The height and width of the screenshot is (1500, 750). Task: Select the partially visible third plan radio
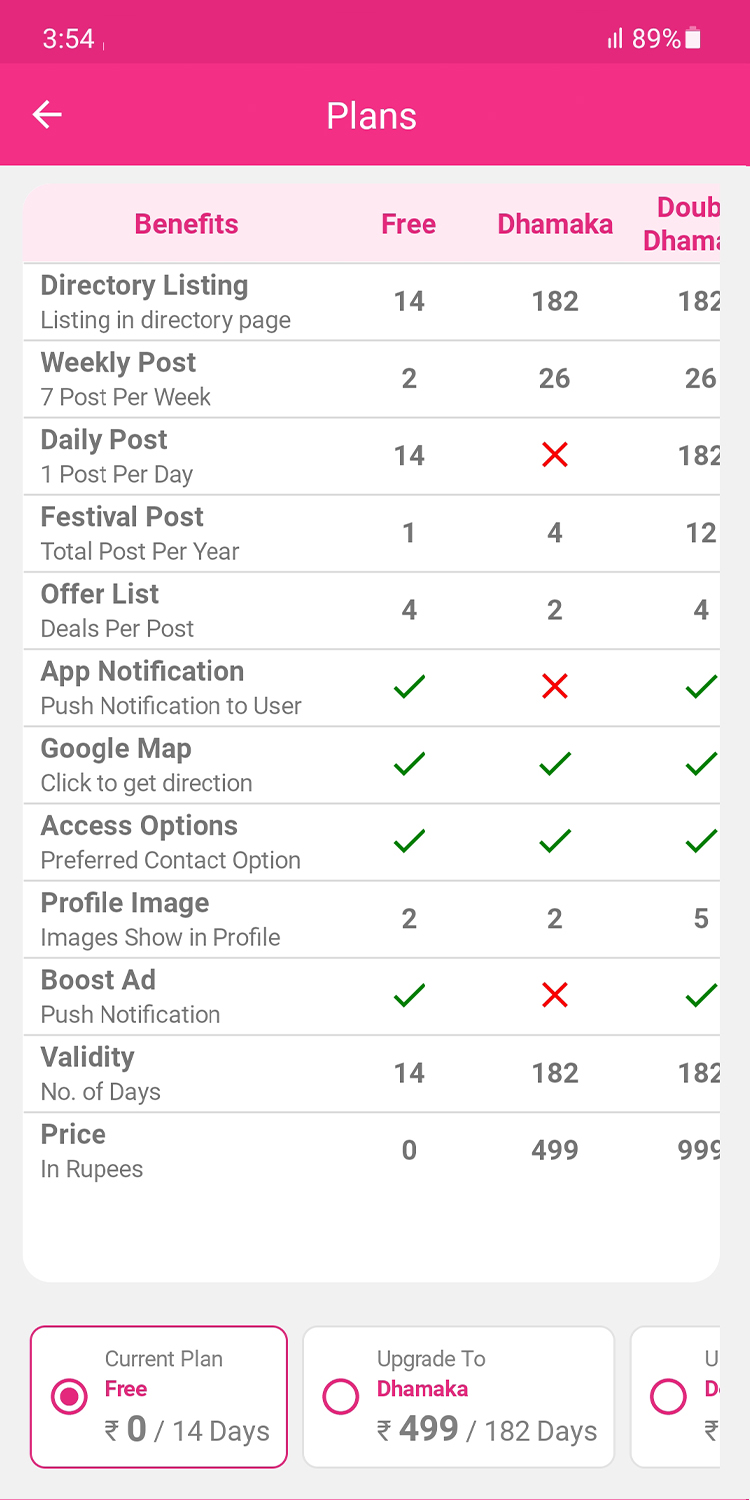668,1397
